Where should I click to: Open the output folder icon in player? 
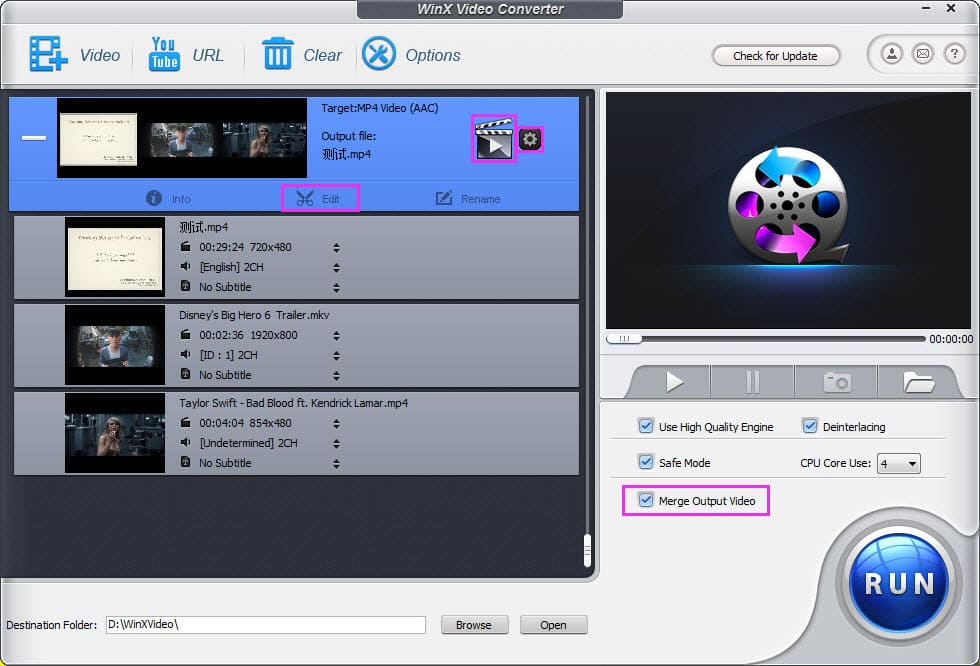[x=918, y=382]
